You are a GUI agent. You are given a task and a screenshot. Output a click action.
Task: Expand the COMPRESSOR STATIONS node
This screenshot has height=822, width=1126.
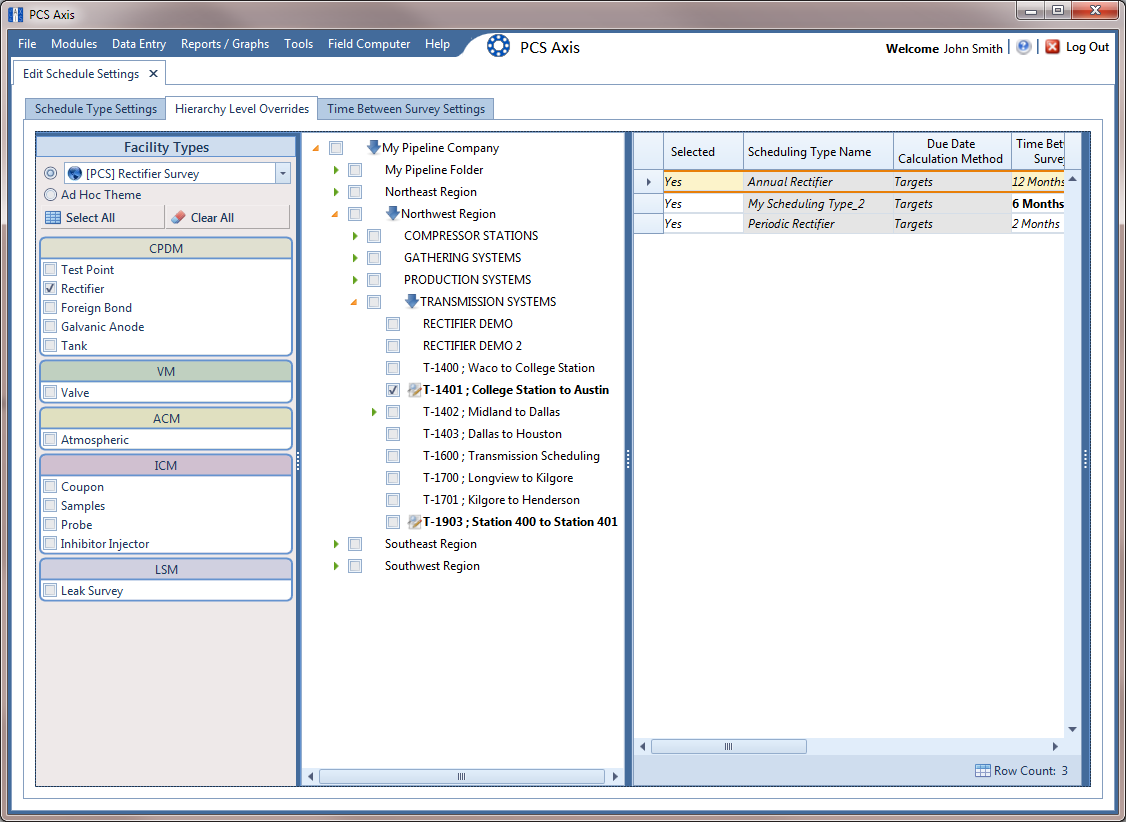click(355, 236)
